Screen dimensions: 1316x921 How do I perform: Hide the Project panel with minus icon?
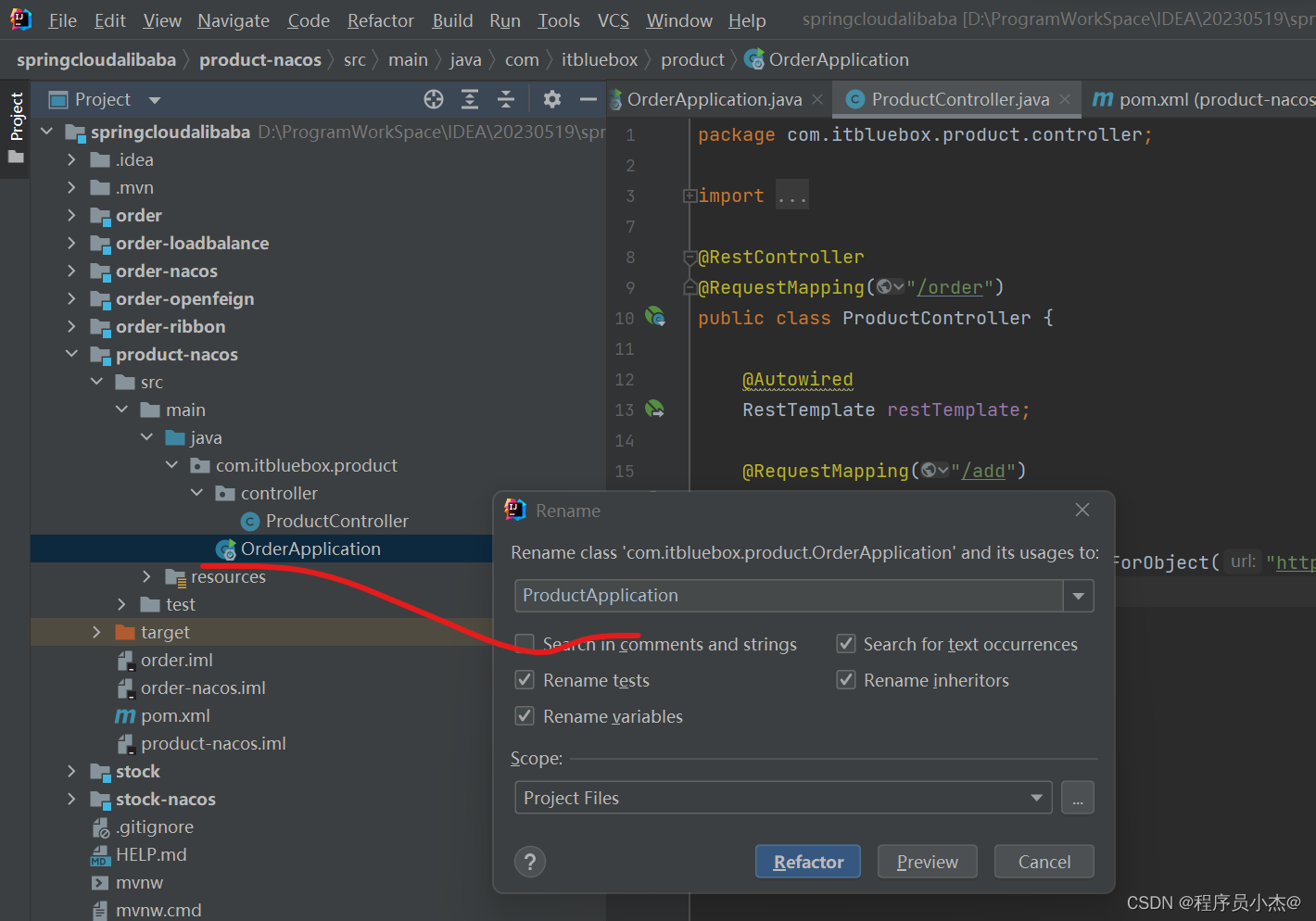tap(588, 99)
